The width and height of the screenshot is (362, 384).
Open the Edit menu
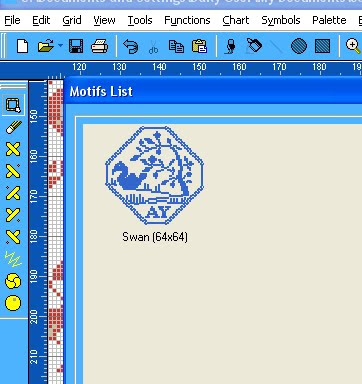pos(41,20)
